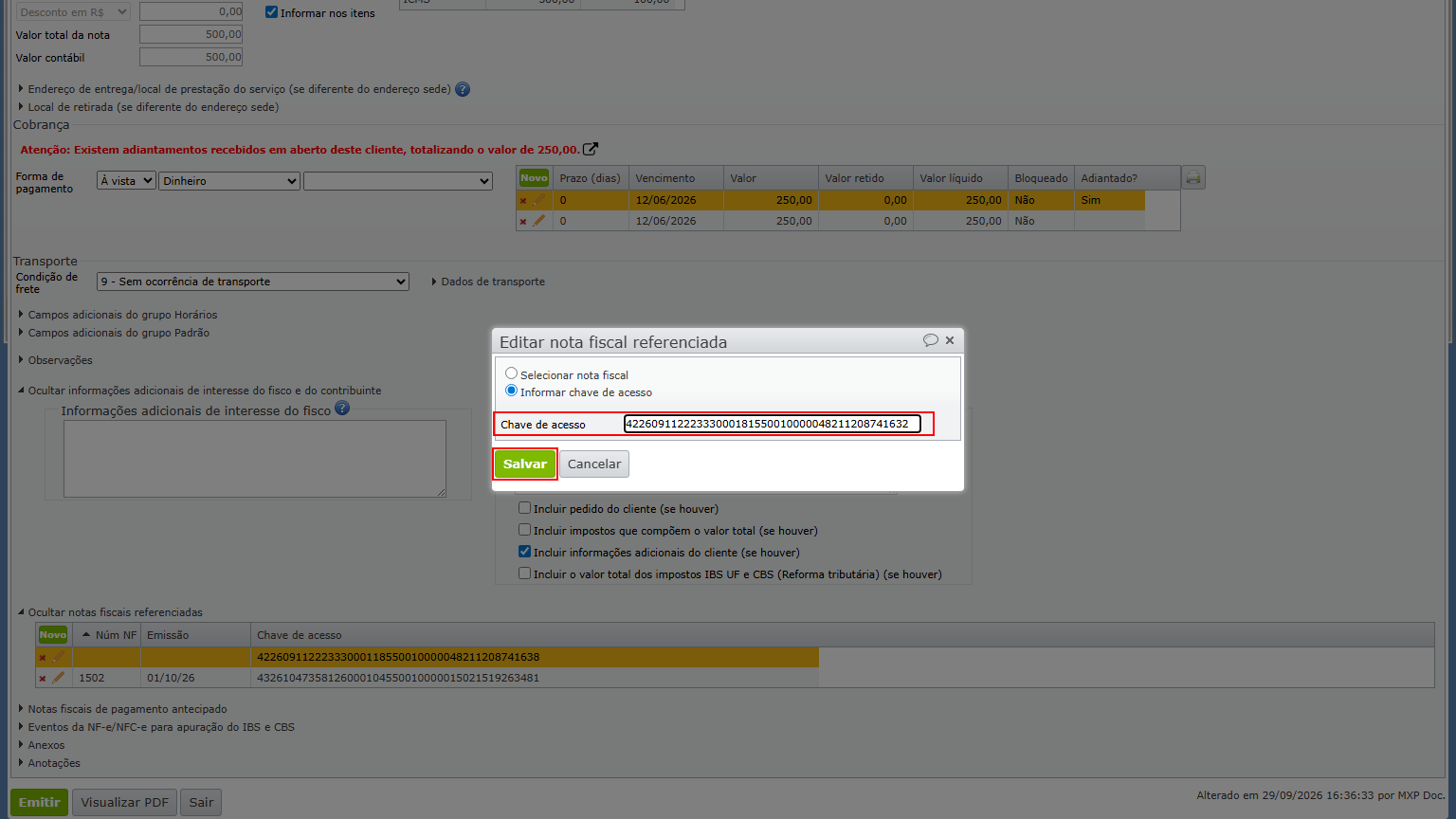Image resolution: width=1456 pixels, height=819 pixels.
Task: Click Salvar button in the dialog
Action: [x=525, y=464]
